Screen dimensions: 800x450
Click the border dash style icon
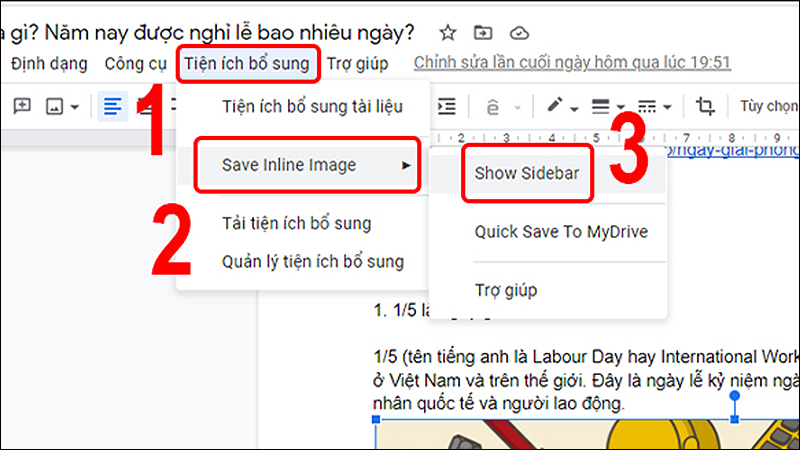[647, 107]
